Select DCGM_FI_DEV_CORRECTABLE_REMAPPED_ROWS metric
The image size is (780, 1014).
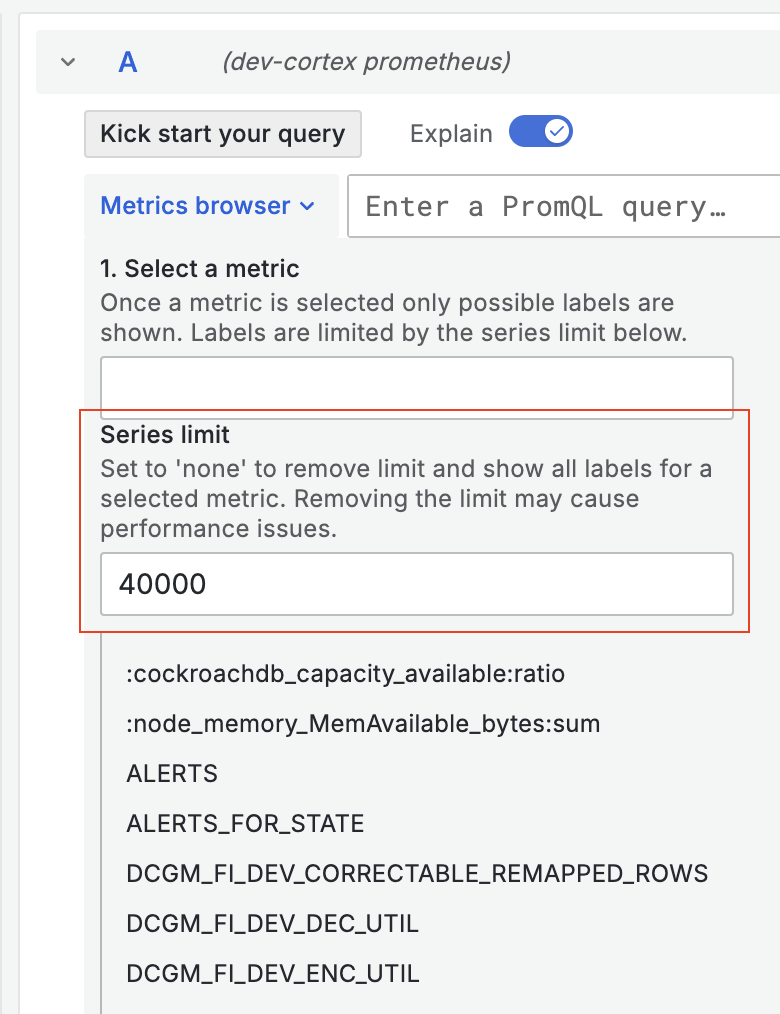click(x=416, y=873)
